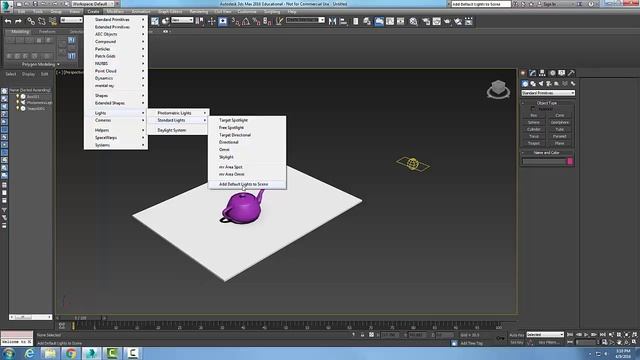Viewport: 640px width, 360px height.
Task: Open the Motion command panel tab
Action: [552, 73]
